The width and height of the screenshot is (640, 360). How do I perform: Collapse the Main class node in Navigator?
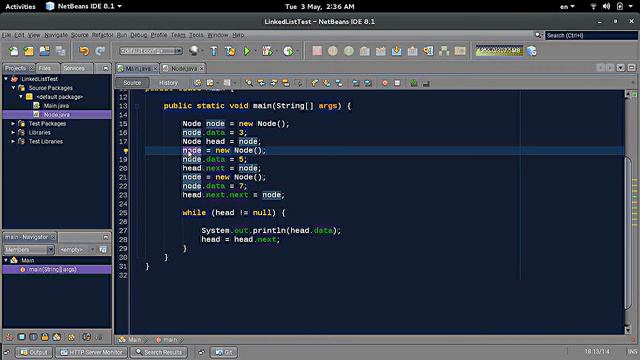click(x=6, y=260)
